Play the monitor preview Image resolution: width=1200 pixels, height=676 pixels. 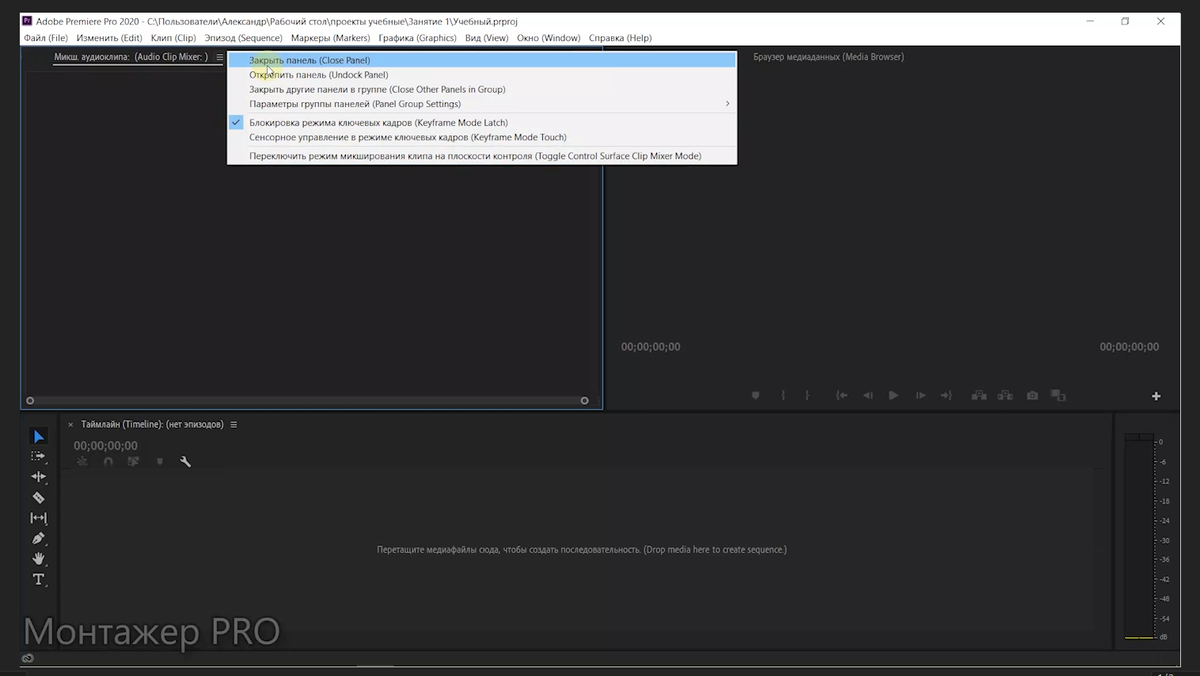tap(893, 396)
